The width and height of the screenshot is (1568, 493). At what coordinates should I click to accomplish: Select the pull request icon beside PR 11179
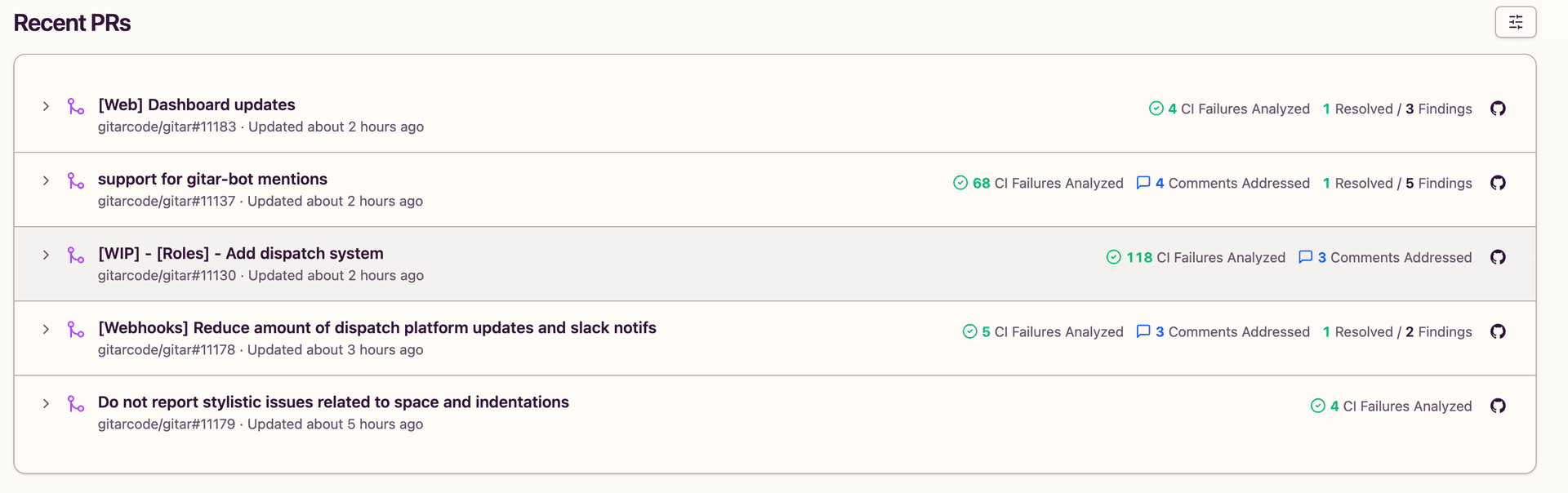(x=75, y=404)
